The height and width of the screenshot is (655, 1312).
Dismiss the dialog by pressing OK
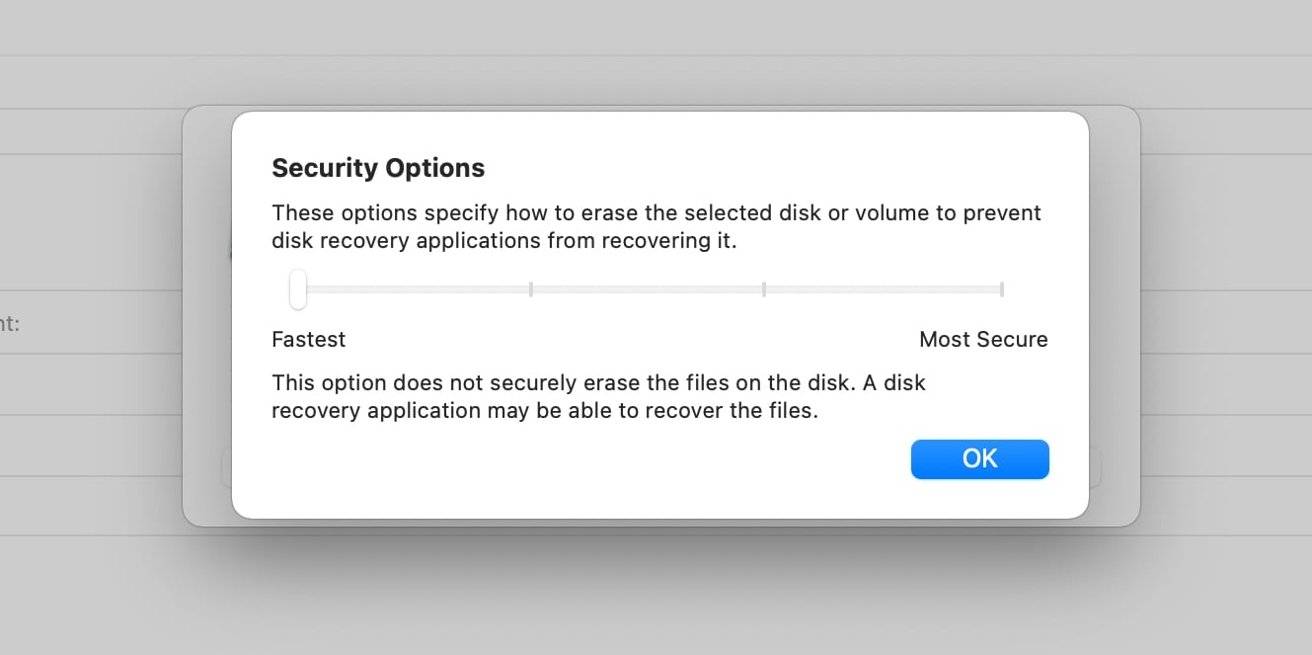click(x=979, y=459)
